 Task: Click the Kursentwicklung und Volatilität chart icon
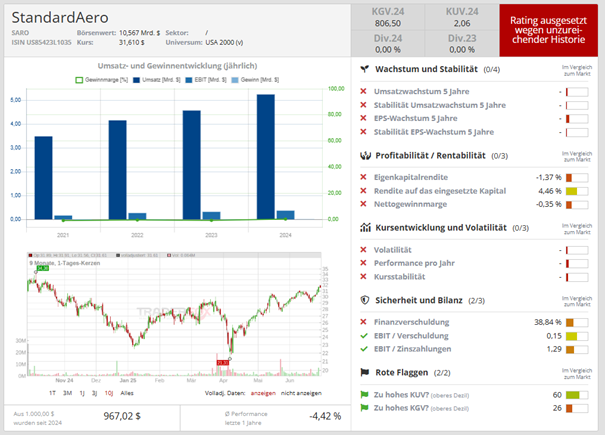pos(365,227)
